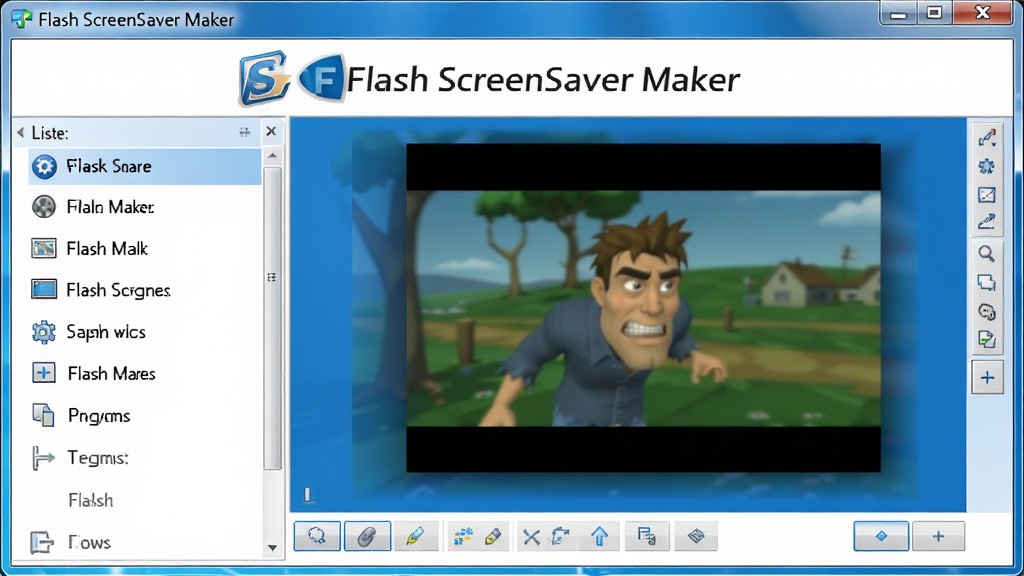This screenshot has height=576, width=1024.
Task: Minimize the Flash ScreenSaver Maker window
Action: tap(899, 12)
